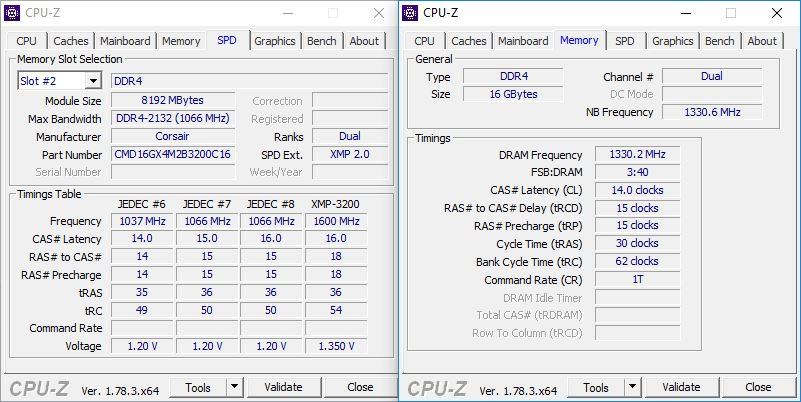The width and height of the screenshot is (801, 402).
Task: Close the right CPU-Z window via X
Action: [776, 13]
